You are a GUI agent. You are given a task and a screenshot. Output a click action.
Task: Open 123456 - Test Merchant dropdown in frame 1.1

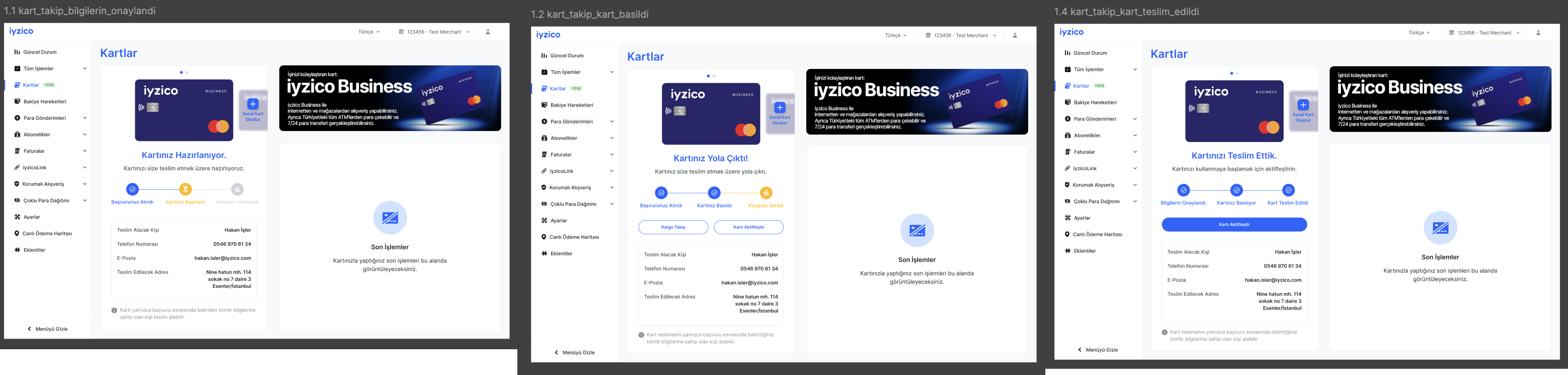click(434, 32)
